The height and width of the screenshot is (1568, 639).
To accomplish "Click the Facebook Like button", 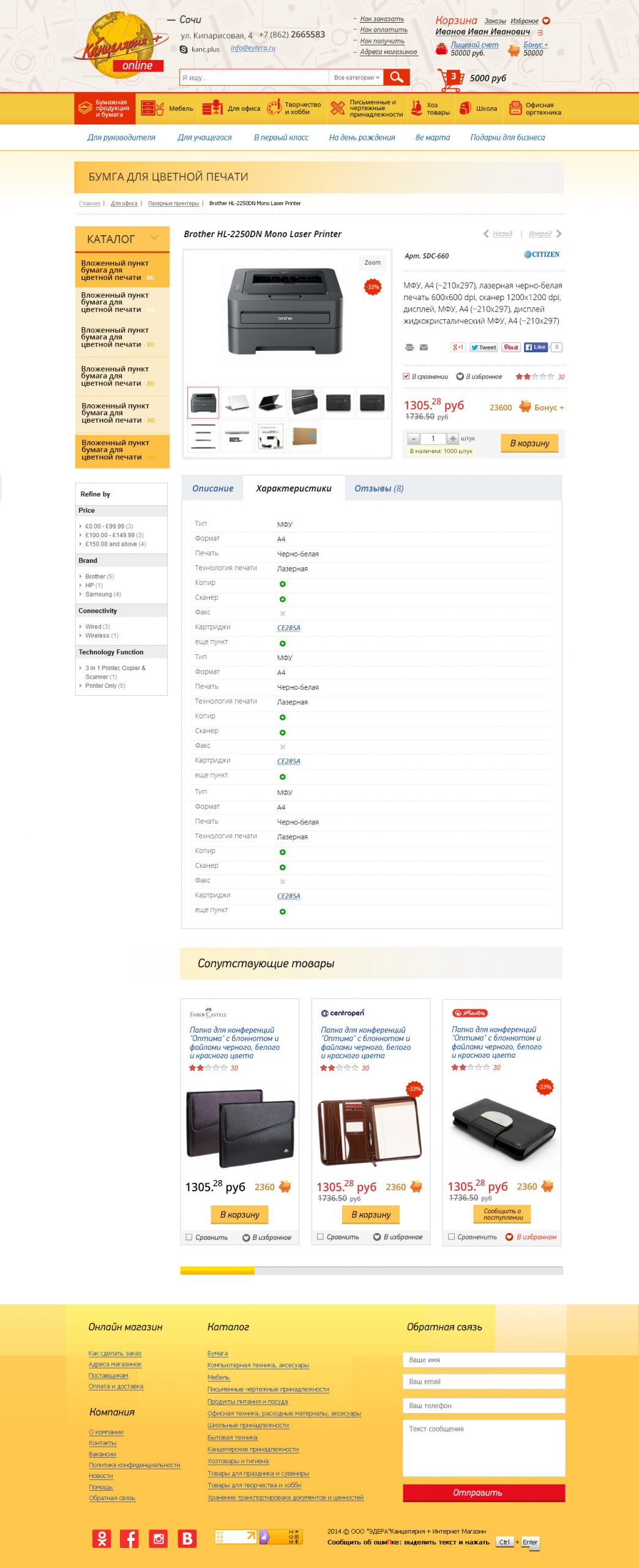I will click(536, 347).
